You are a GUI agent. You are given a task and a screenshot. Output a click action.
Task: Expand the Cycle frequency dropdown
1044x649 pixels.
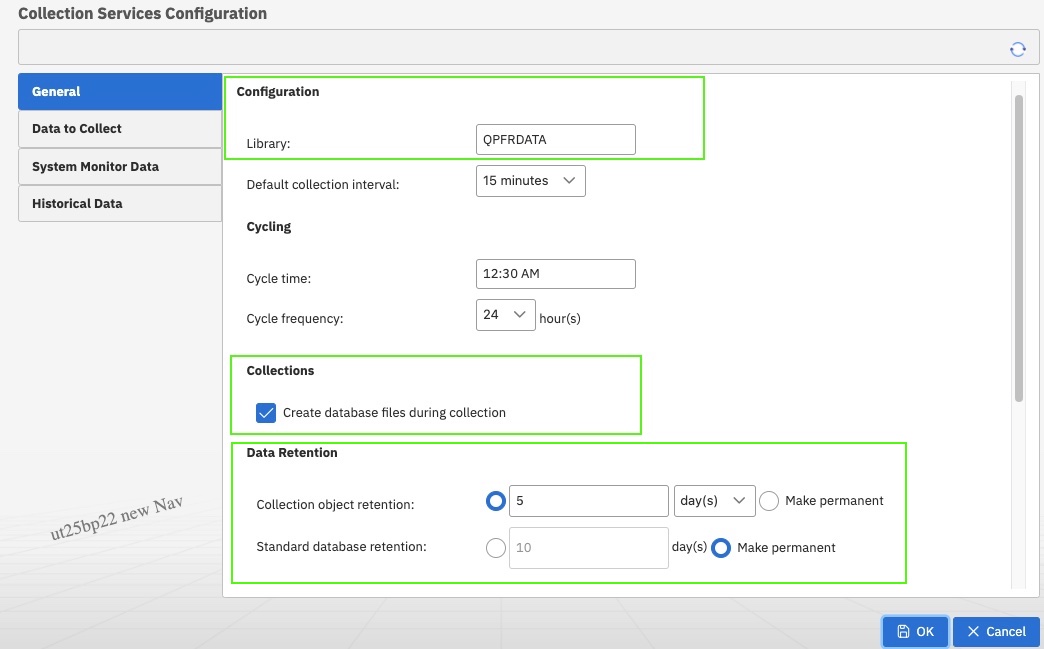coord(505,315)
